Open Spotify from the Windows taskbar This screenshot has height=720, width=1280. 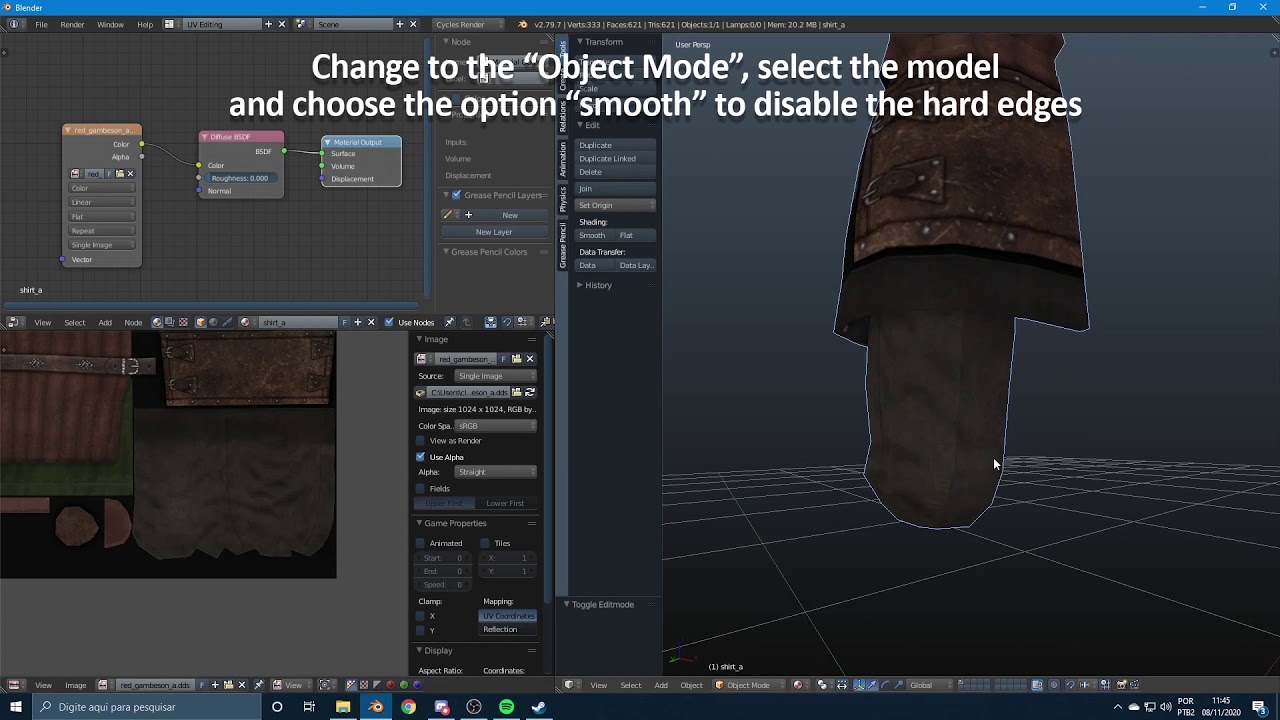pyautogui.click(x=507, y=707)
